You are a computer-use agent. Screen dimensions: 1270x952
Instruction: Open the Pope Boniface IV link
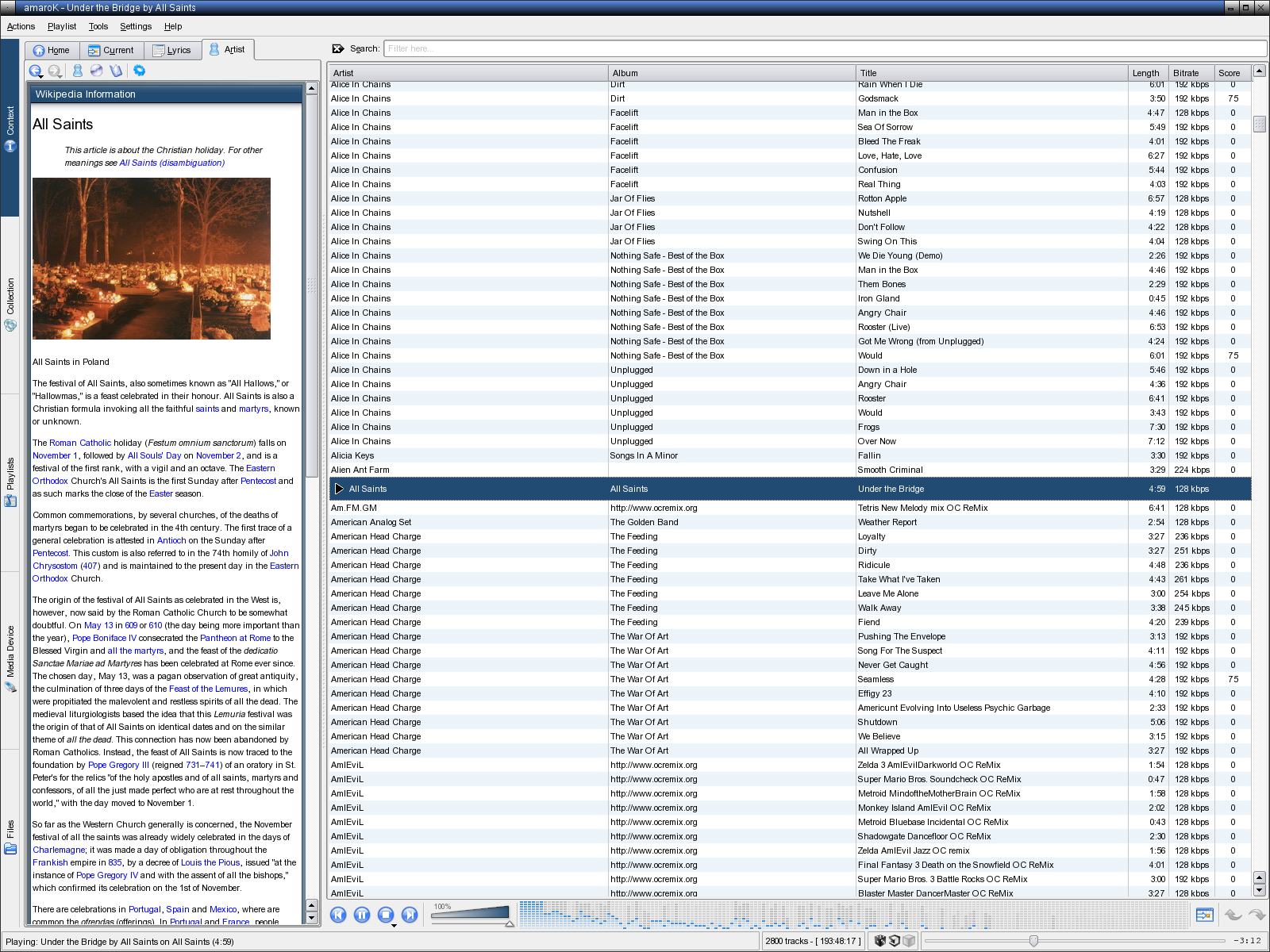click(104, 638)
